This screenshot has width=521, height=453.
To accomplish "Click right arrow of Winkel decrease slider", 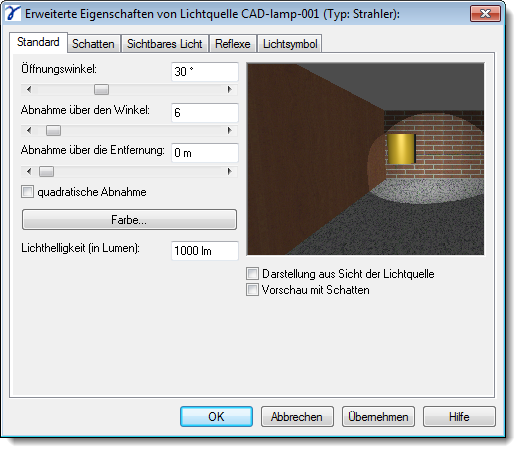I will (x=229, y=130).
